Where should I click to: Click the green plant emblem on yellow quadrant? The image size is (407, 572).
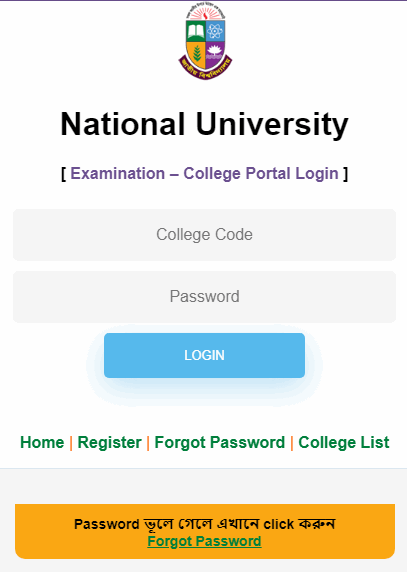197,53
